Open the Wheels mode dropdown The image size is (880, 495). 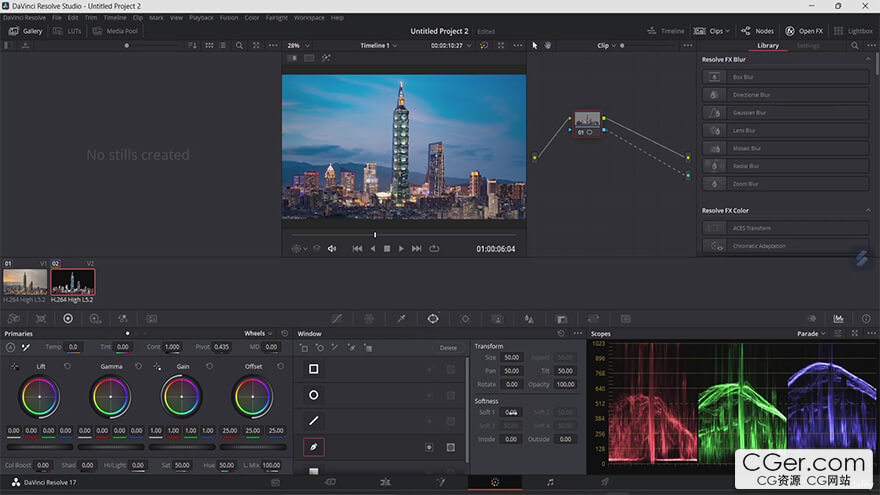pyautogui.click(x=258, y=333)
